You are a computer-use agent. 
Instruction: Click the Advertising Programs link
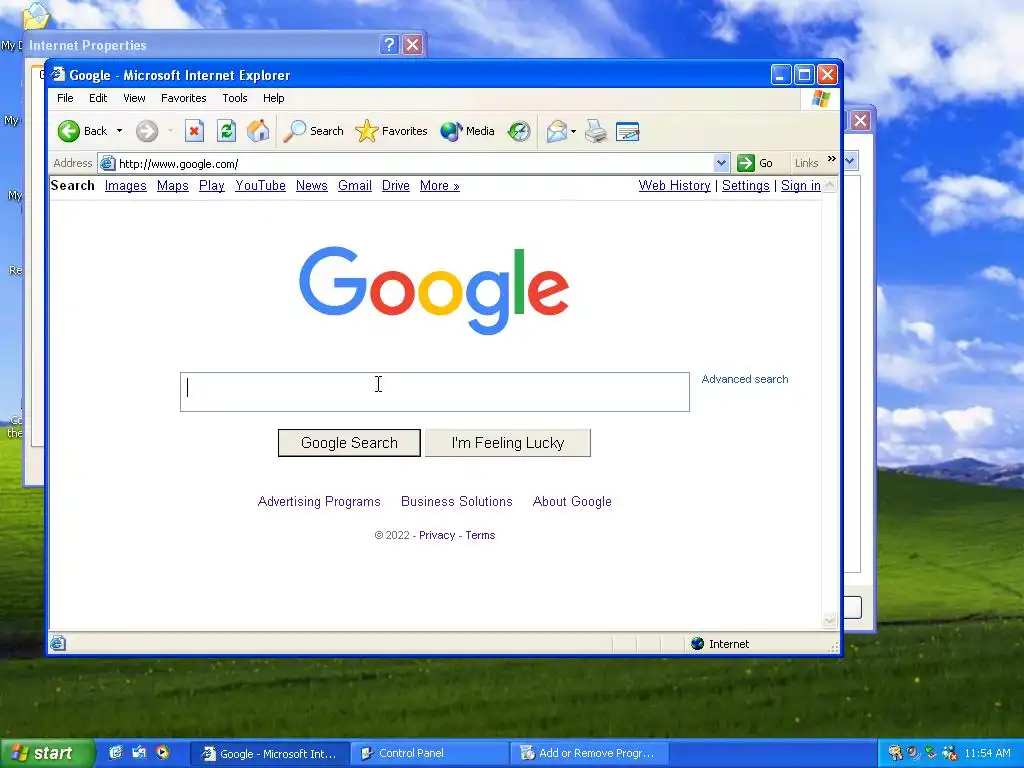(x=319, y=502)
